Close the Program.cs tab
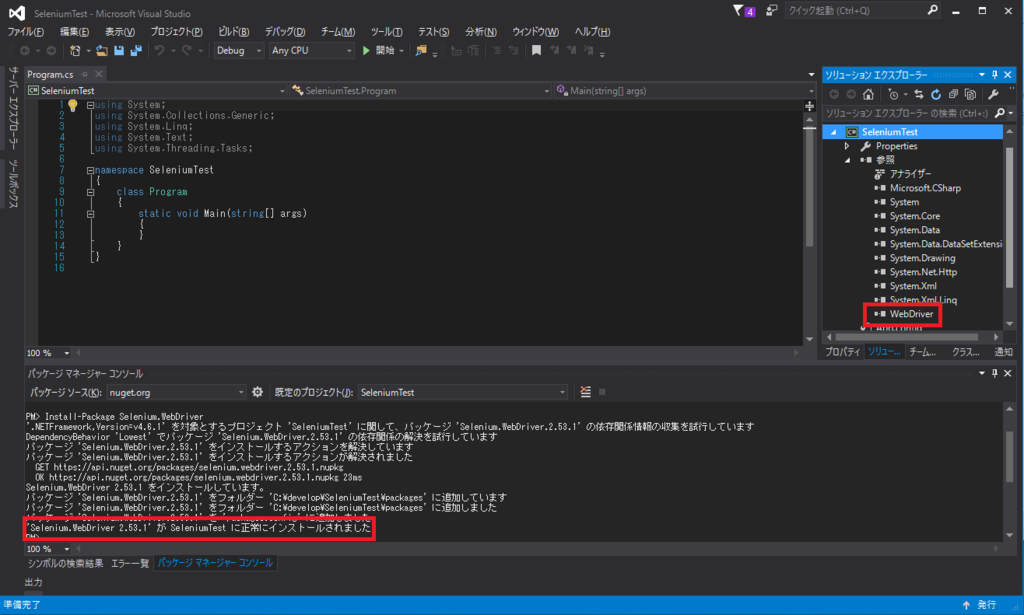The width and height of the screenshot is (1024, 615). (x=99, y=74)
